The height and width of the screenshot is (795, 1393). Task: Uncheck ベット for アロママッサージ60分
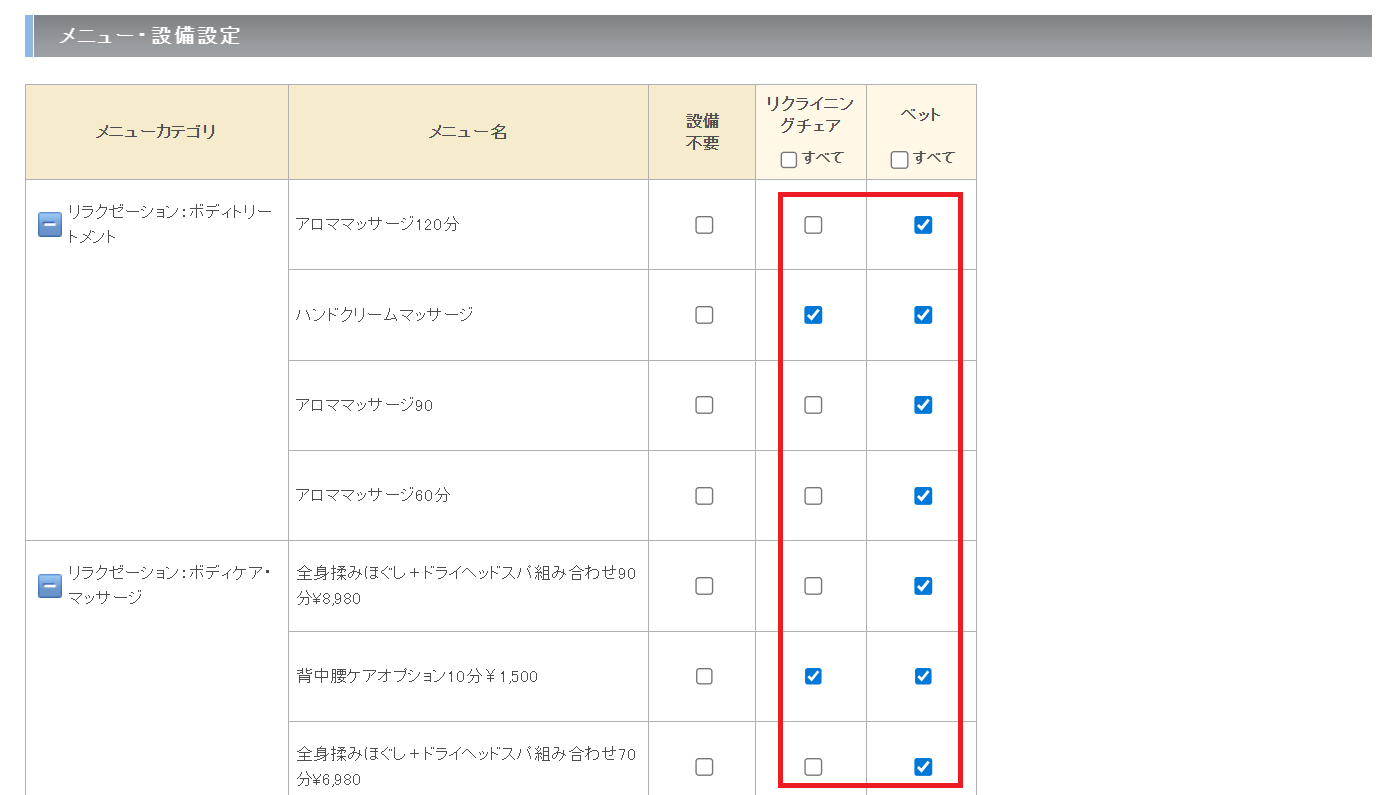tap(923, 496)
